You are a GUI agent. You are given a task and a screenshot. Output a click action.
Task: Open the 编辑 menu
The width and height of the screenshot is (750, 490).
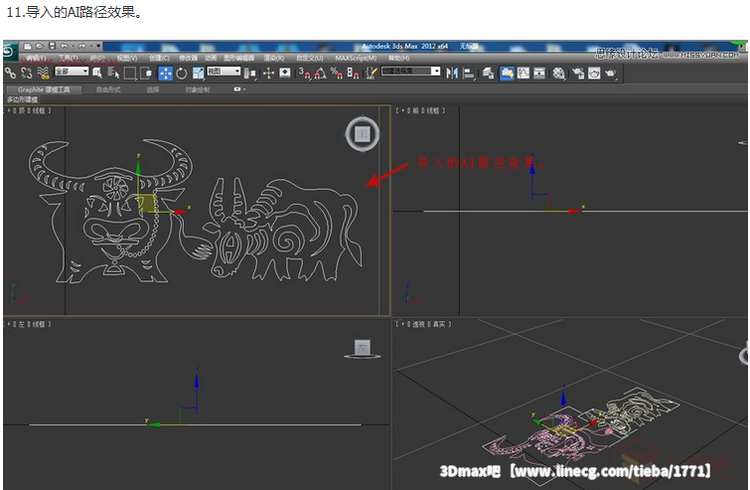(36, 58)
